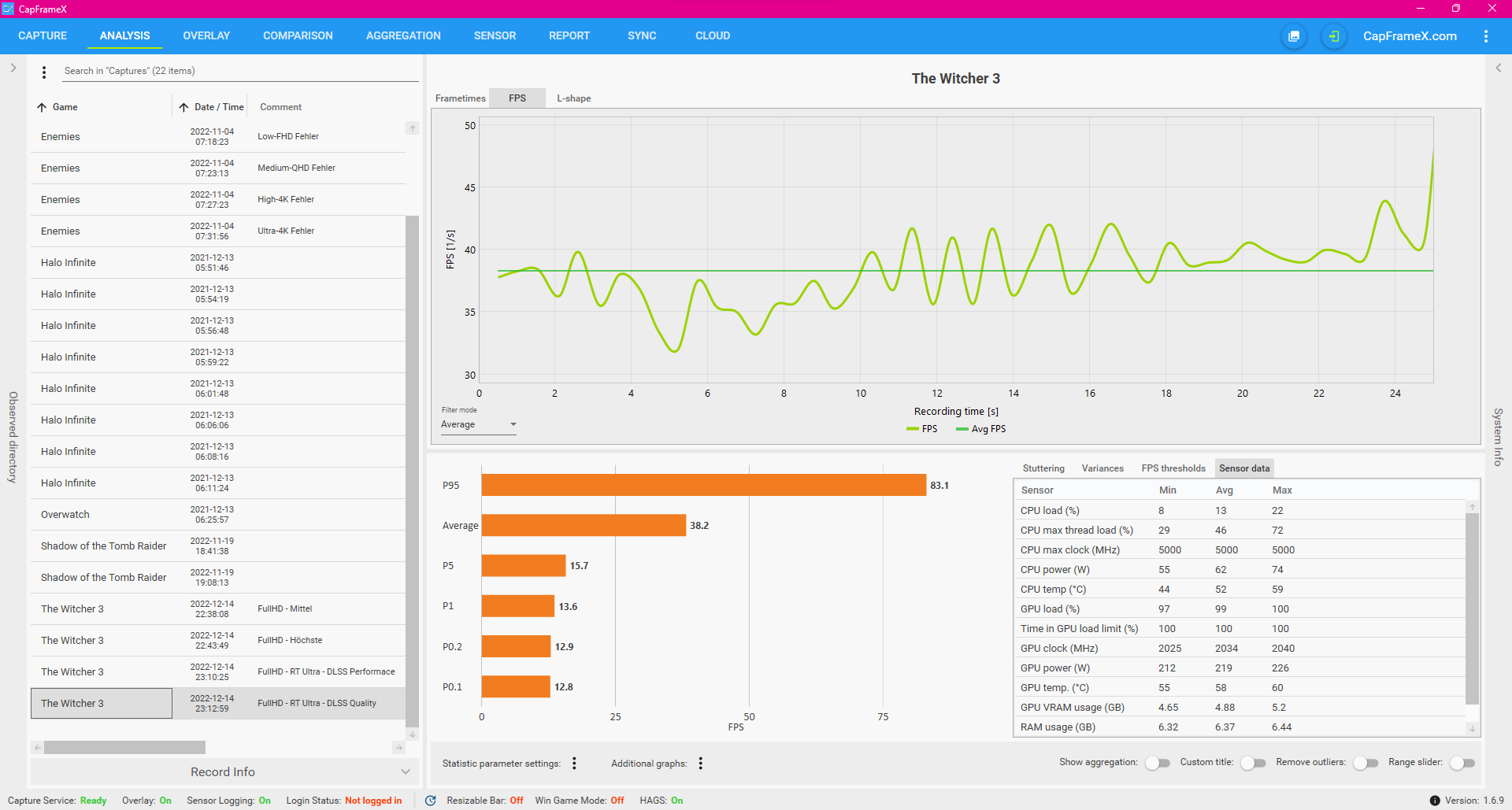
Task: Click the GPU power (W) sensor row
Action: [1239, 668]
